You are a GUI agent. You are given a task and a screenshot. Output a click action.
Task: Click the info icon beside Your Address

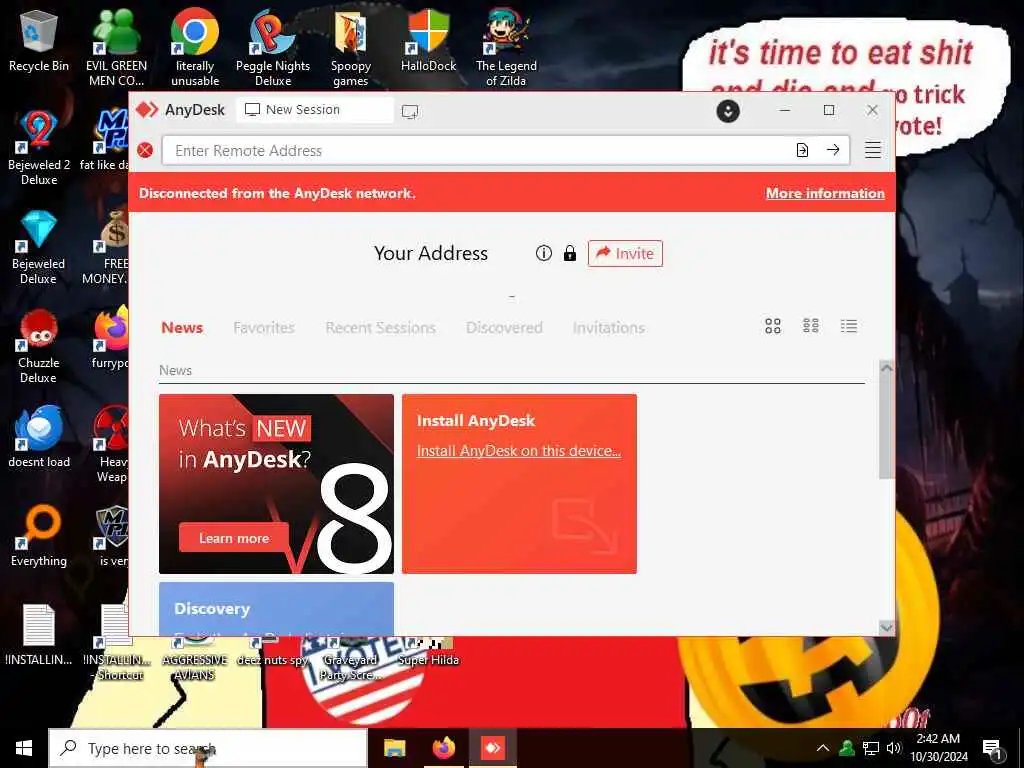coord(543,253)
